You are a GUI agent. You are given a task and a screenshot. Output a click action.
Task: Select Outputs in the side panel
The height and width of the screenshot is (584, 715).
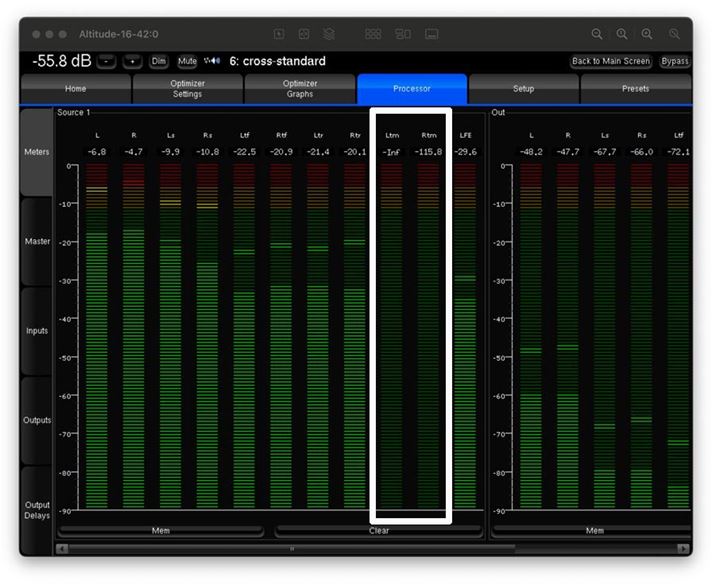[36, 420]
